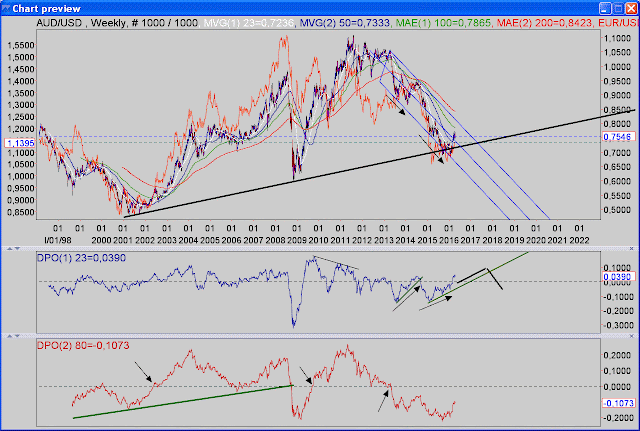640x431 pixels.
Task: Click the 2008 year label on time axis
Action: tap(275, 240)
